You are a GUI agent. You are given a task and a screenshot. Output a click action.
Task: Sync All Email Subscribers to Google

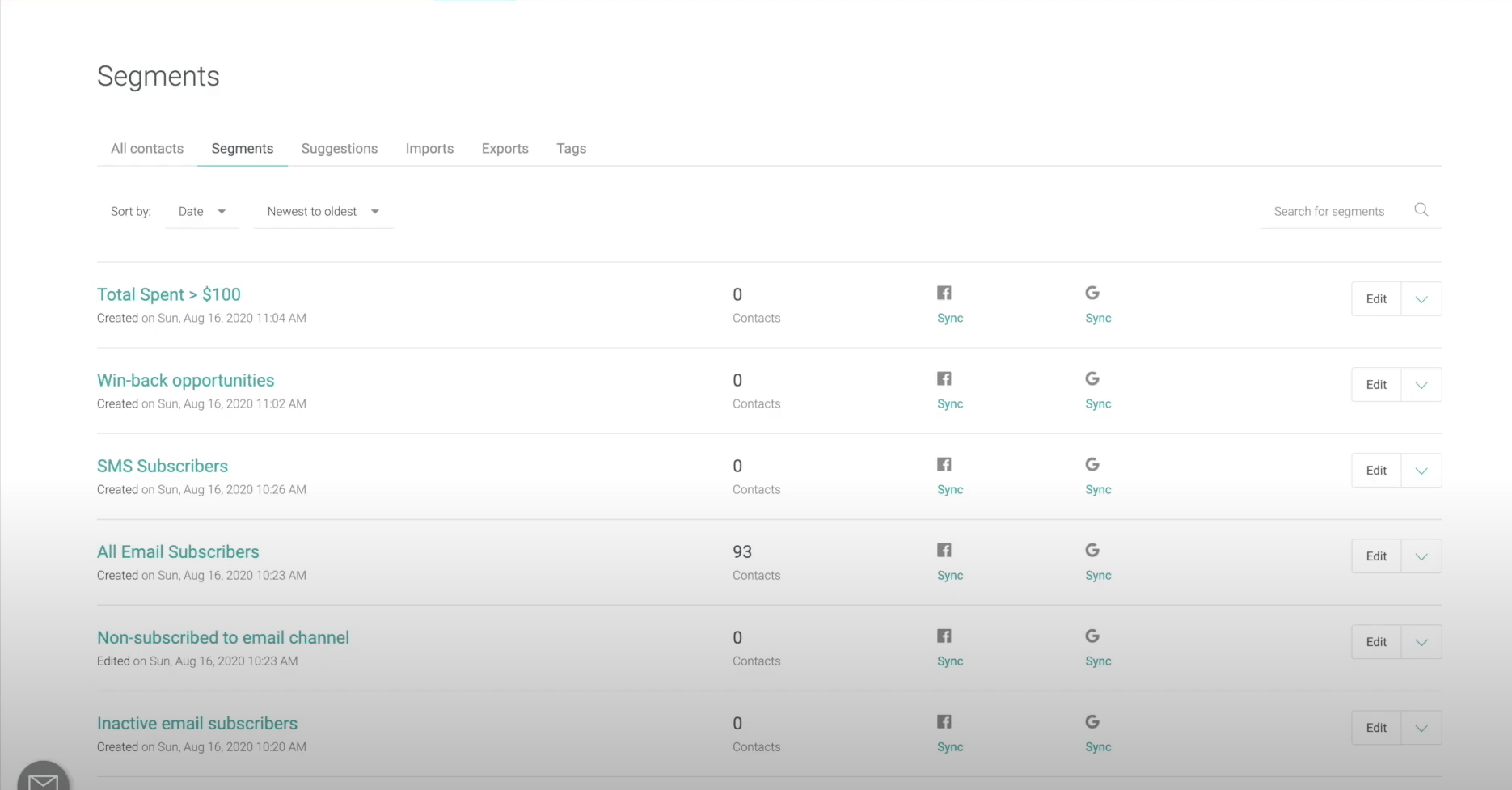click(1098, 575)
